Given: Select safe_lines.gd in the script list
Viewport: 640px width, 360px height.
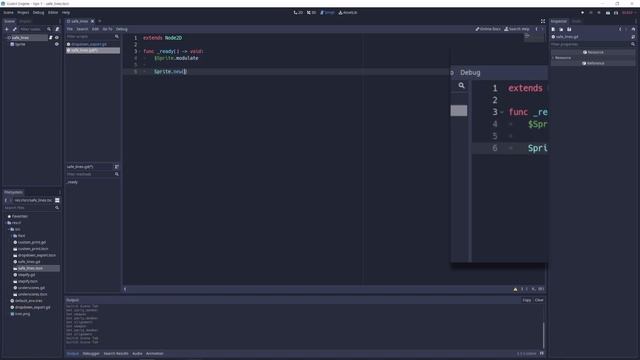Looking at the screenshot, I should pyautogui.click(x=93, y=51).
